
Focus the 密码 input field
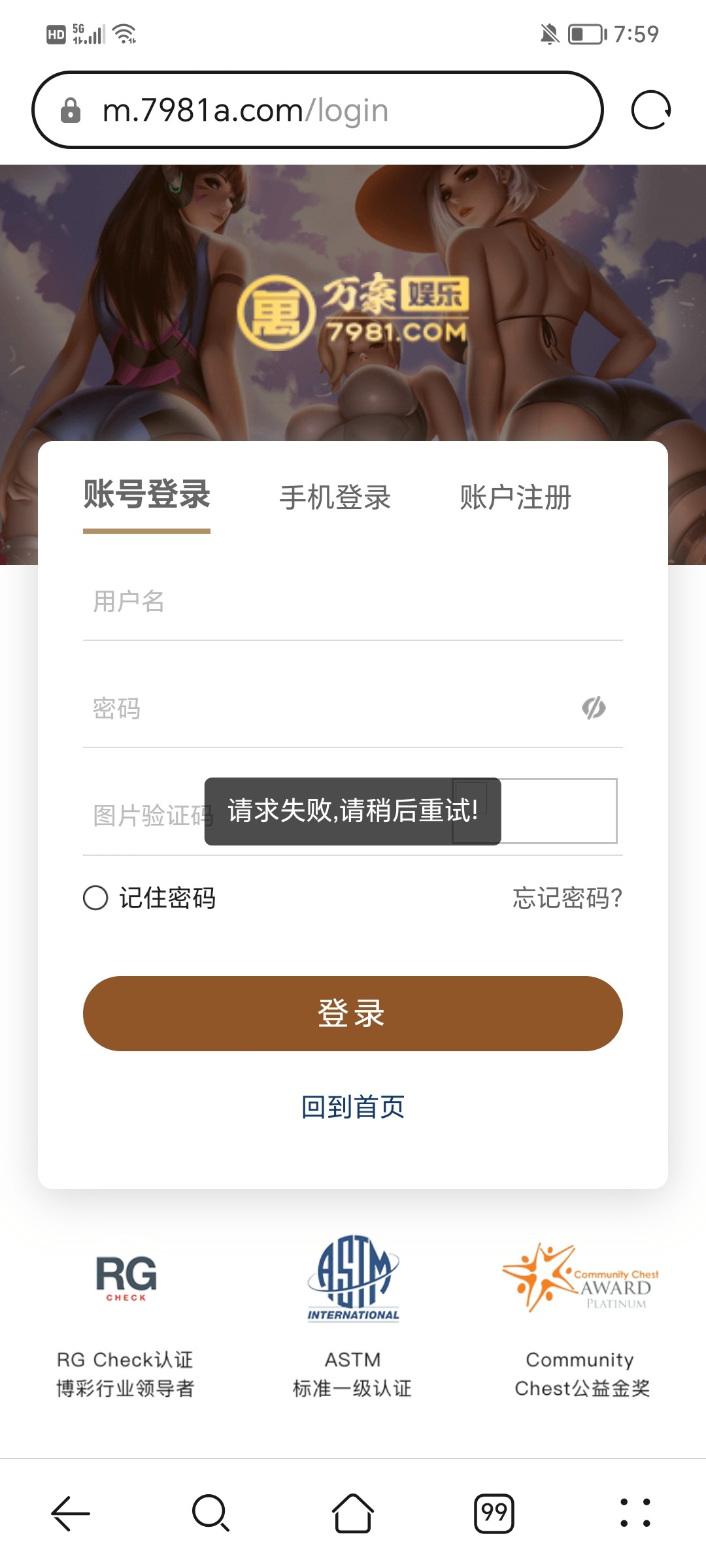point(327,708)
